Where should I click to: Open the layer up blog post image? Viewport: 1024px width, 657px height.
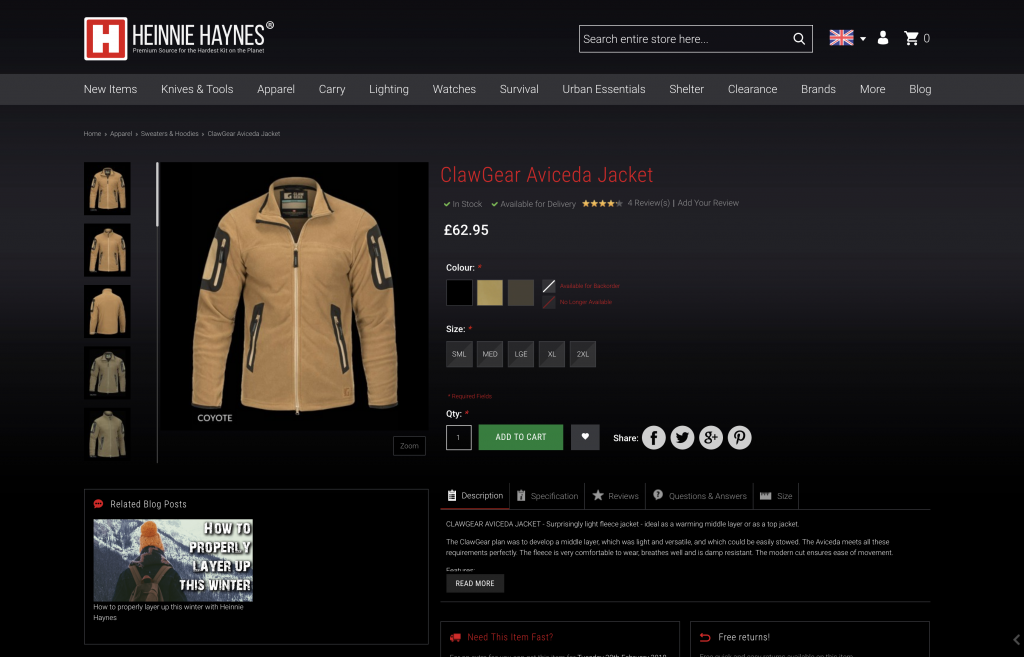[x=173, y=560]
